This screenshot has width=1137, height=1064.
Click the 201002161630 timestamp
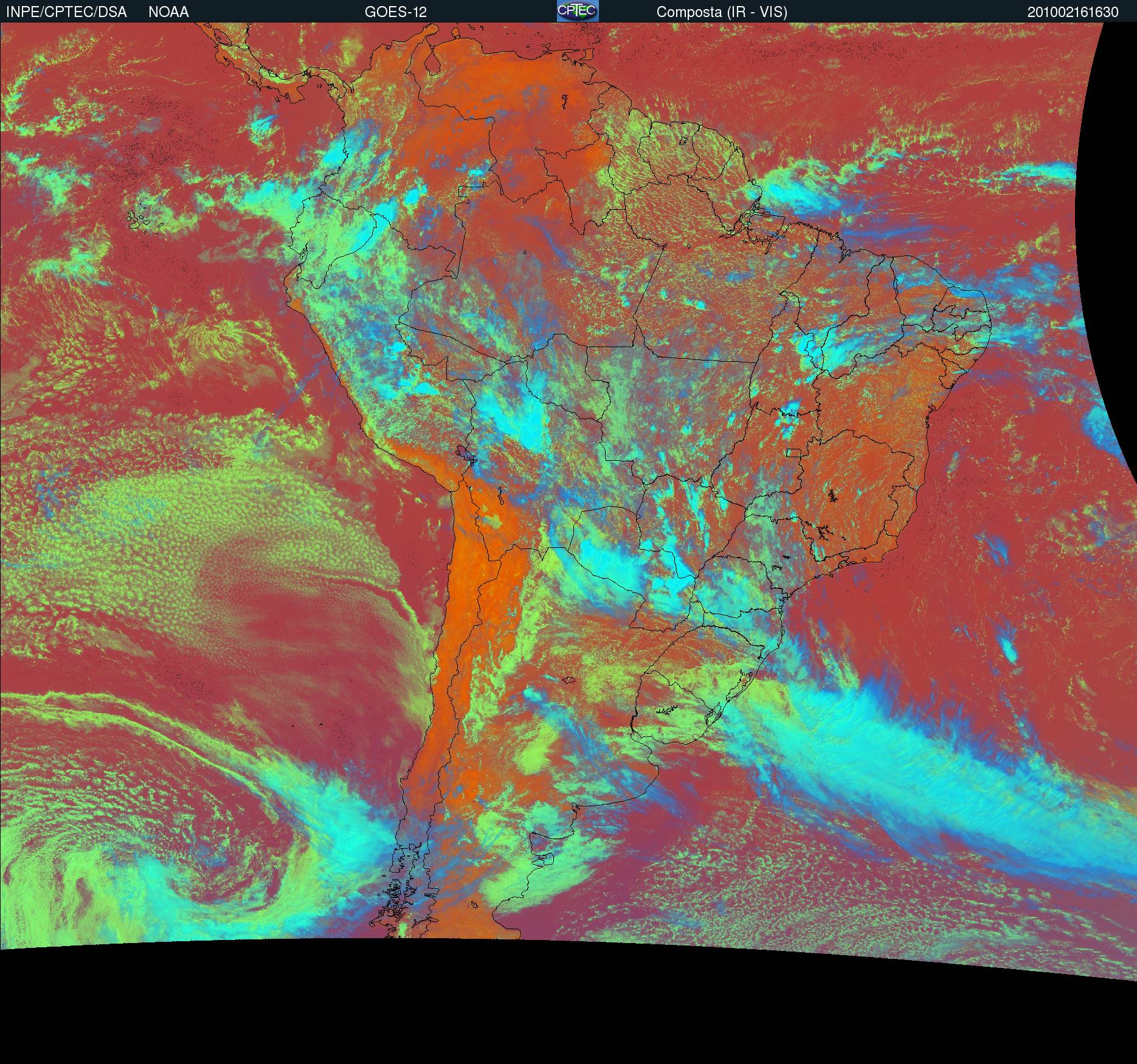(1073, 12)
